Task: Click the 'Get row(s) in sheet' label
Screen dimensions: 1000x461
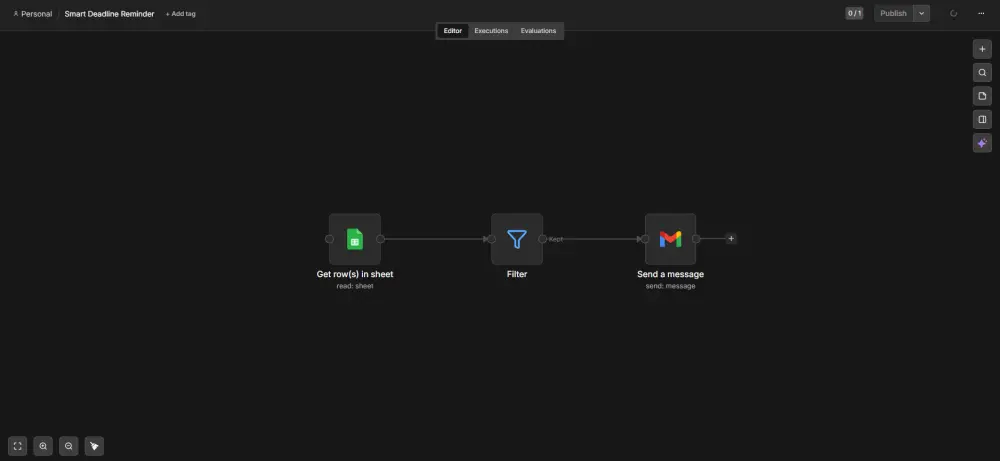Action: pyautogui.click(x=355, y=274)
